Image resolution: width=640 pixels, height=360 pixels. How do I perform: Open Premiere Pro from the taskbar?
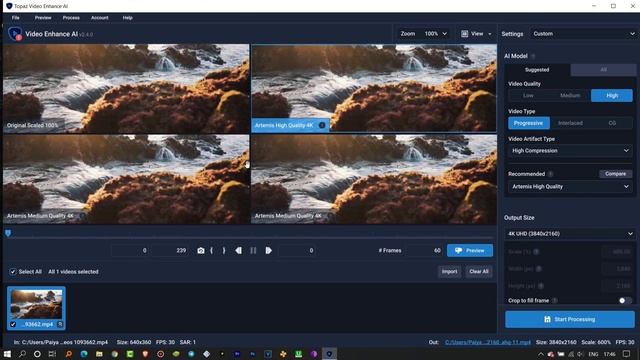point(237,354)
